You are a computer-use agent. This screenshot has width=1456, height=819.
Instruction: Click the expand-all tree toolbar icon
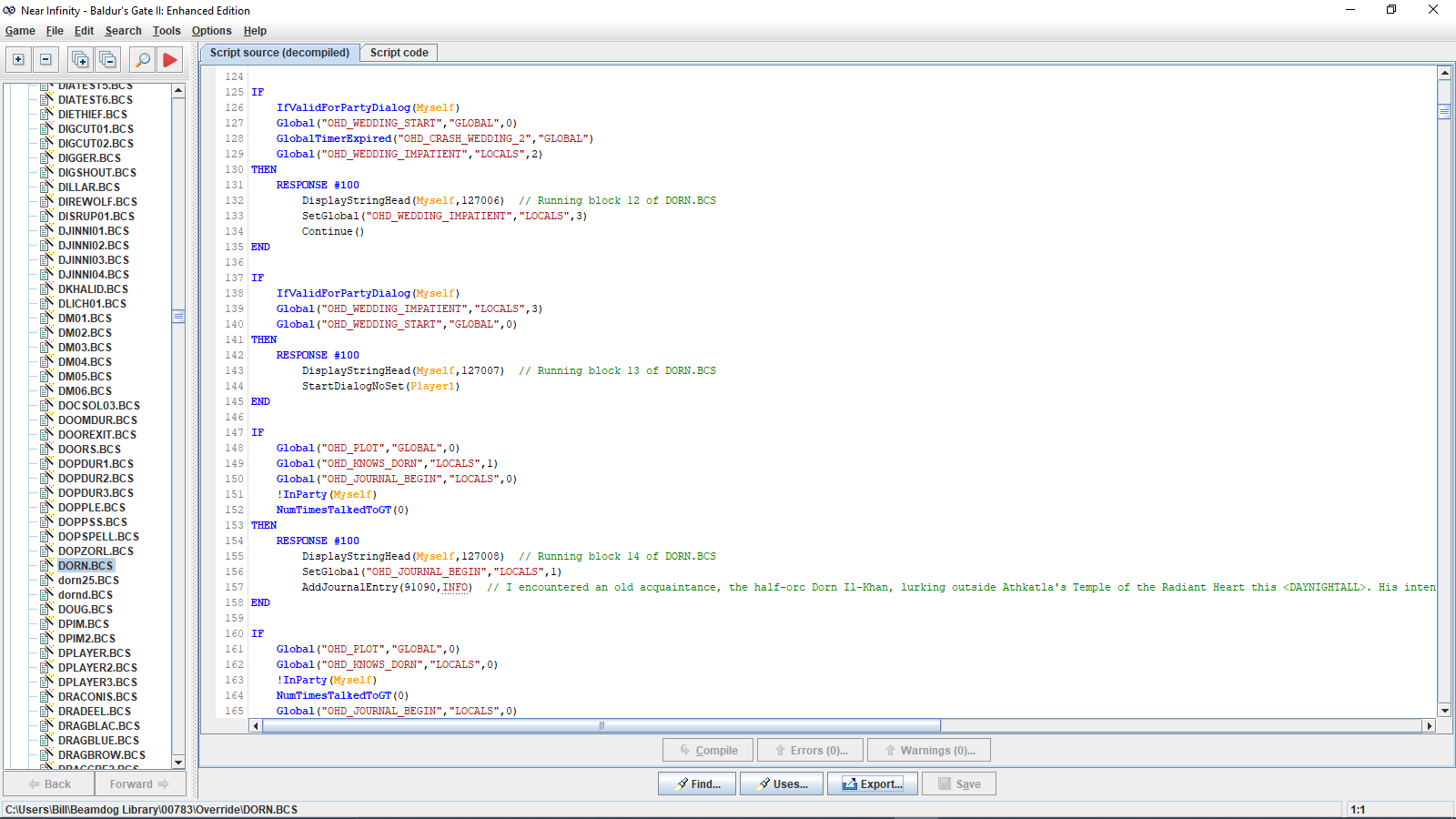[x=18, y=60]
